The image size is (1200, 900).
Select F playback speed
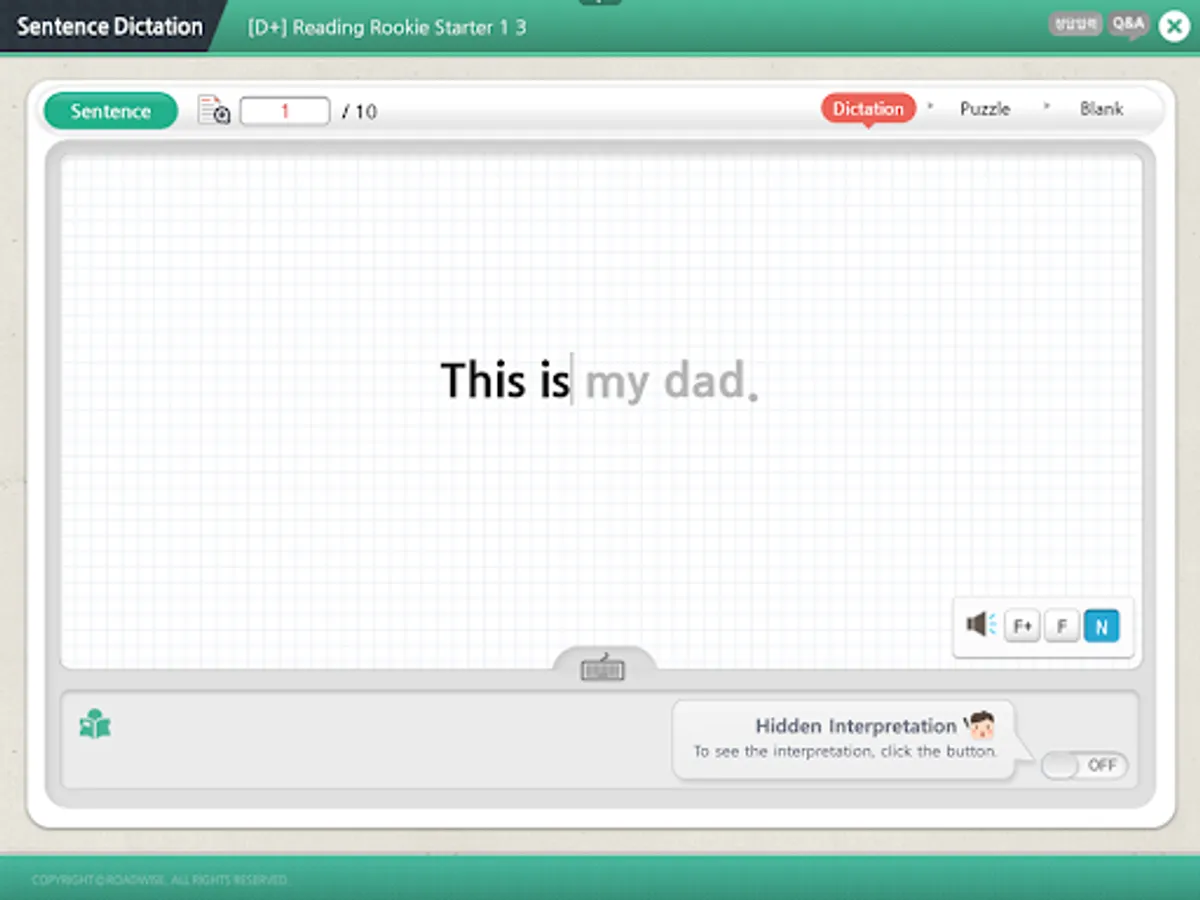point(1062,627)
